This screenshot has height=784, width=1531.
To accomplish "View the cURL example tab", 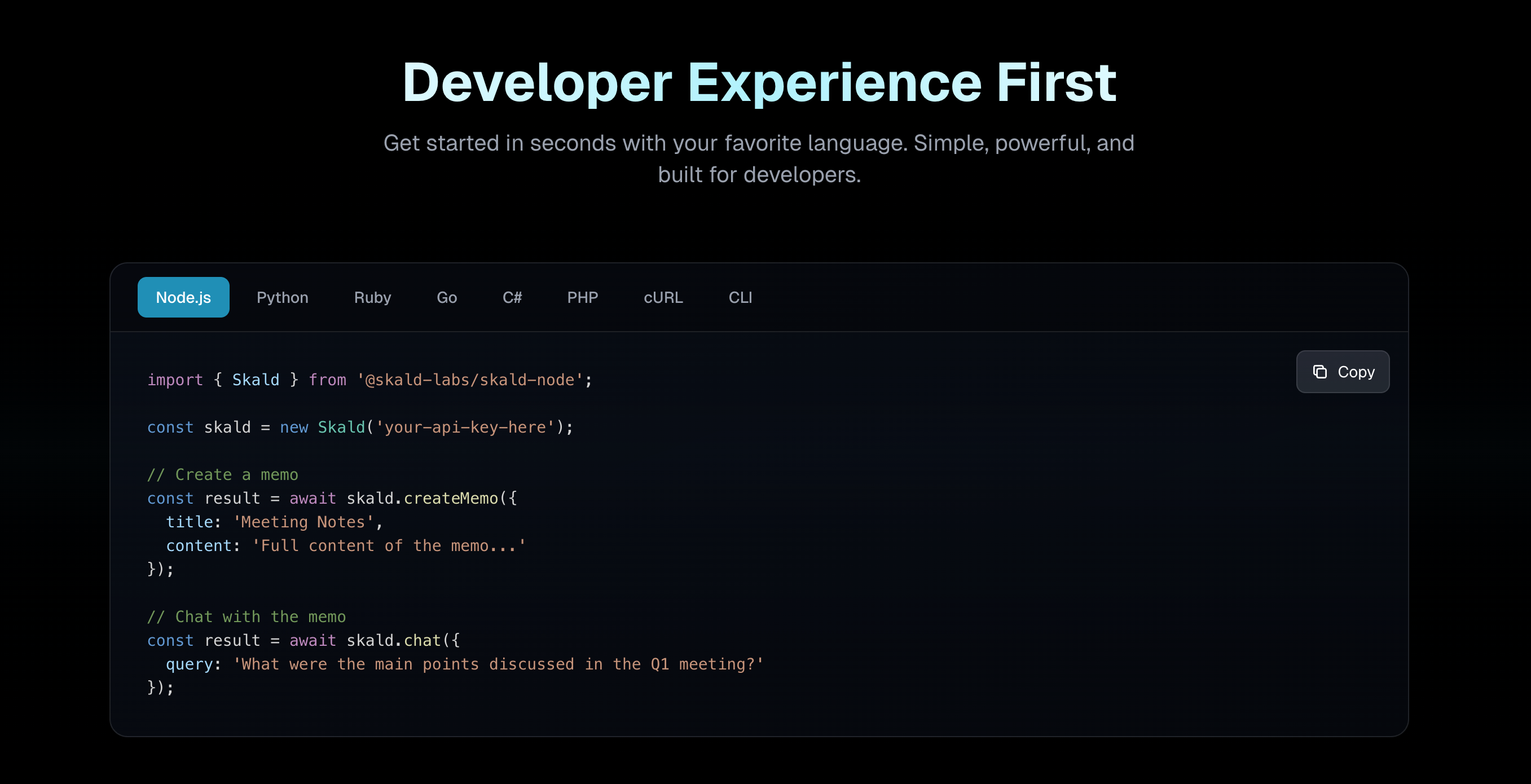I will (x=663, y=297).
